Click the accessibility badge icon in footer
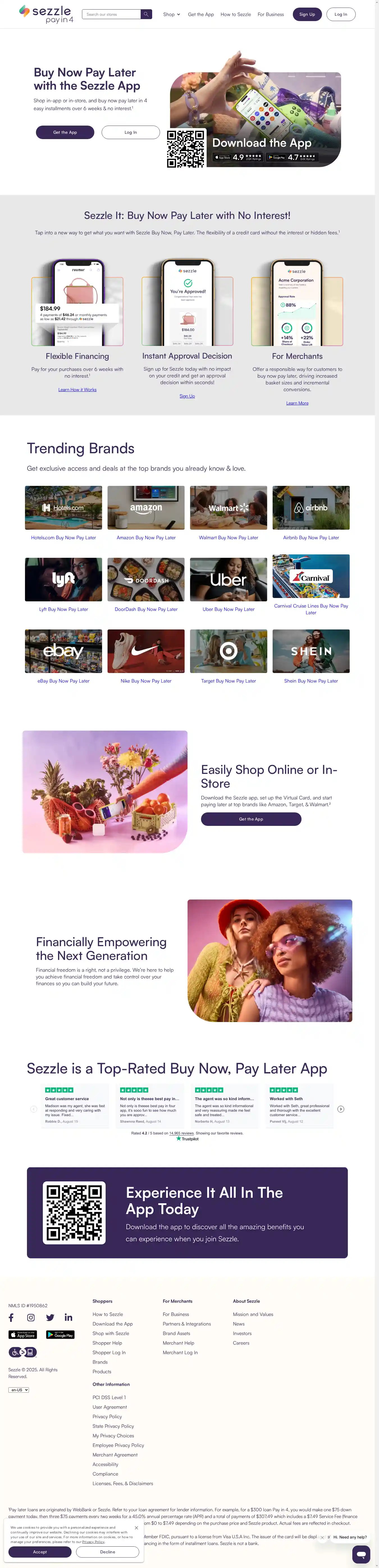379x1568 pixels. point(22,1352)
